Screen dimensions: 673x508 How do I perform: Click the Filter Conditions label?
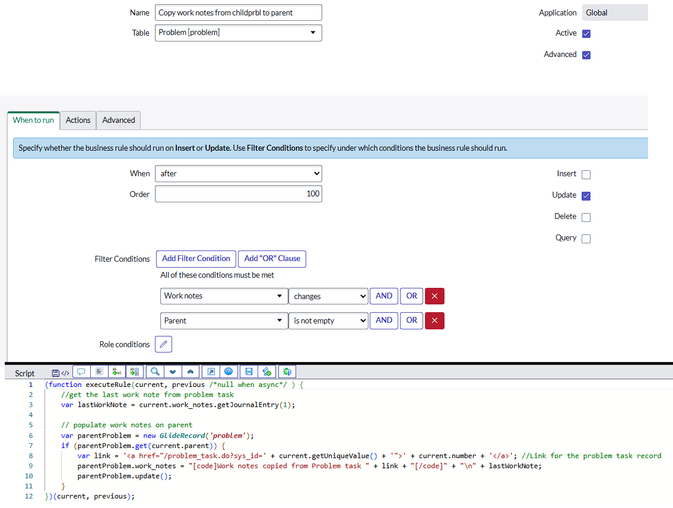122,259
